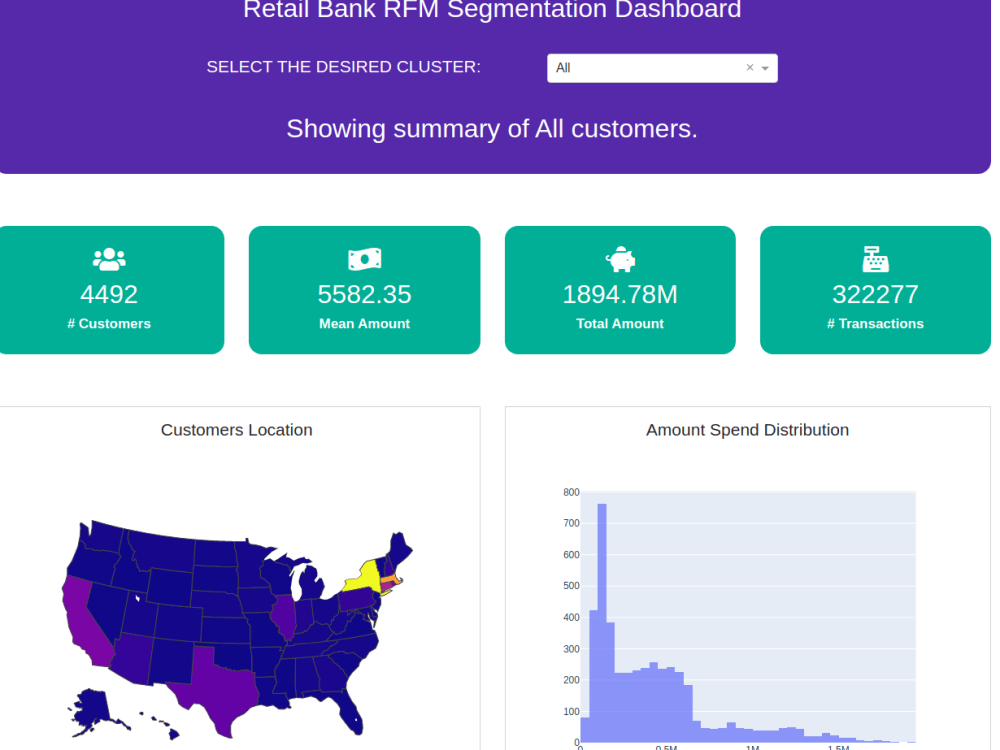Screen dimensions: 1000x750
Task: Click the All value in cluster combo box
Action: coord(563,68)
